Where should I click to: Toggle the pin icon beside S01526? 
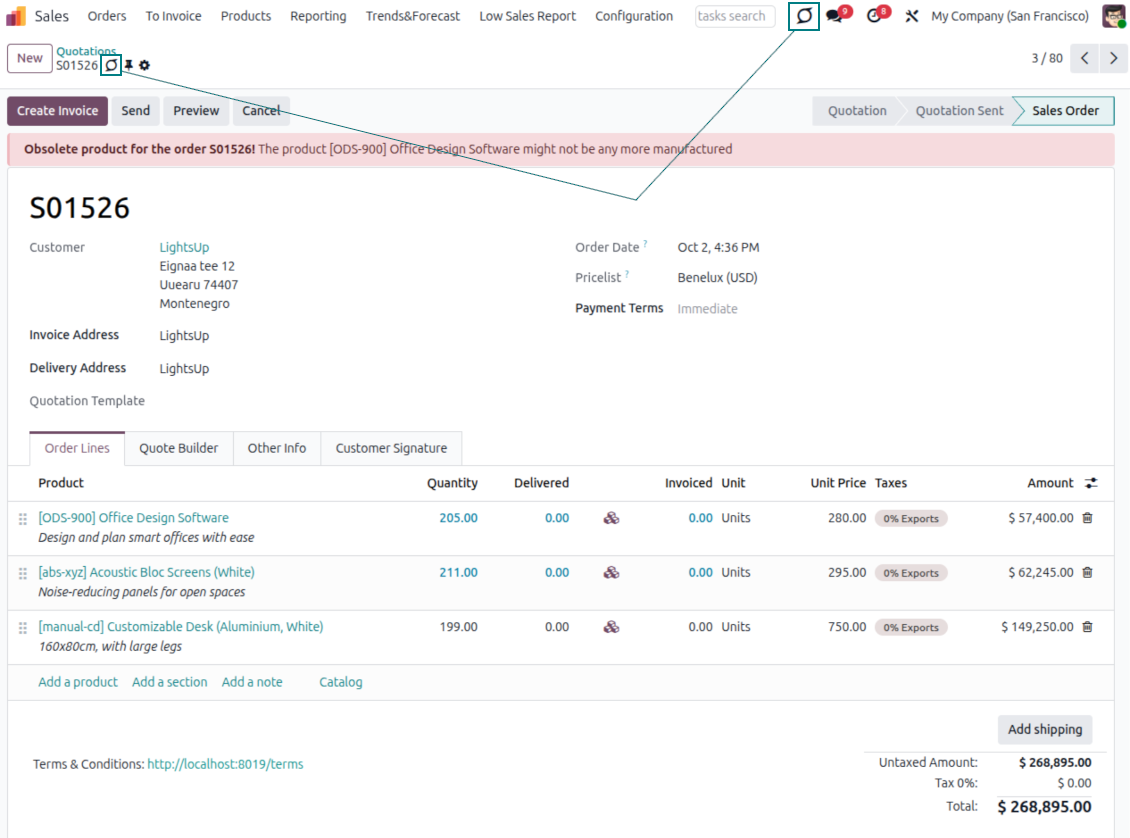tap(129, 66)
